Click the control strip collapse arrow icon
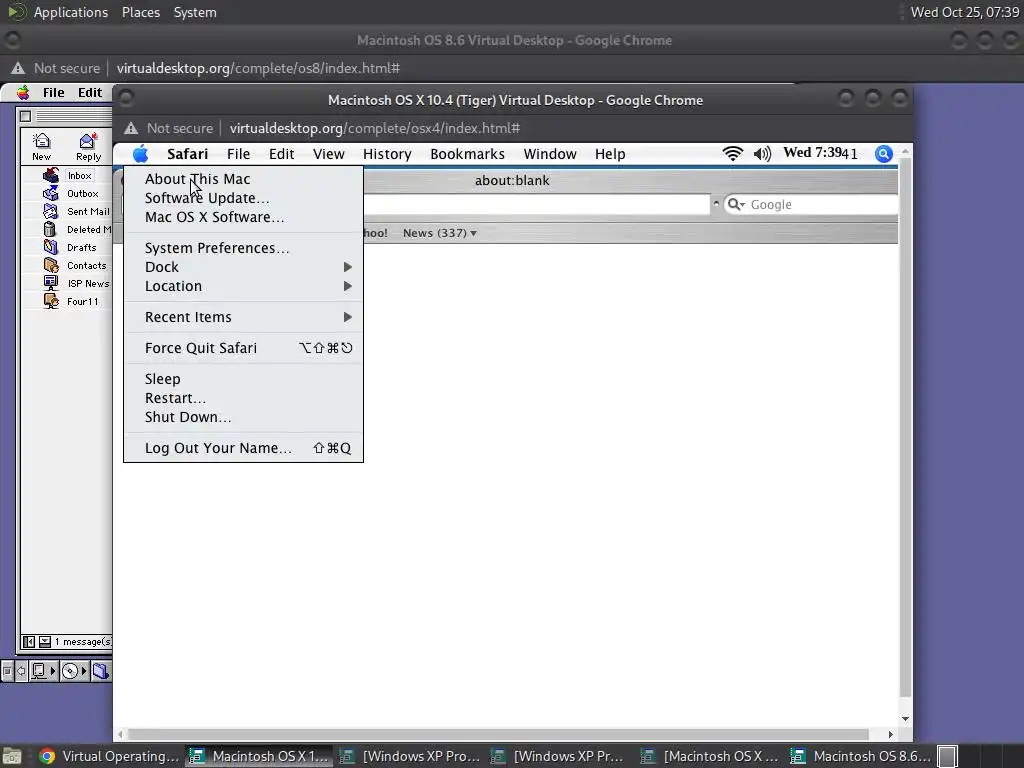 21,671
